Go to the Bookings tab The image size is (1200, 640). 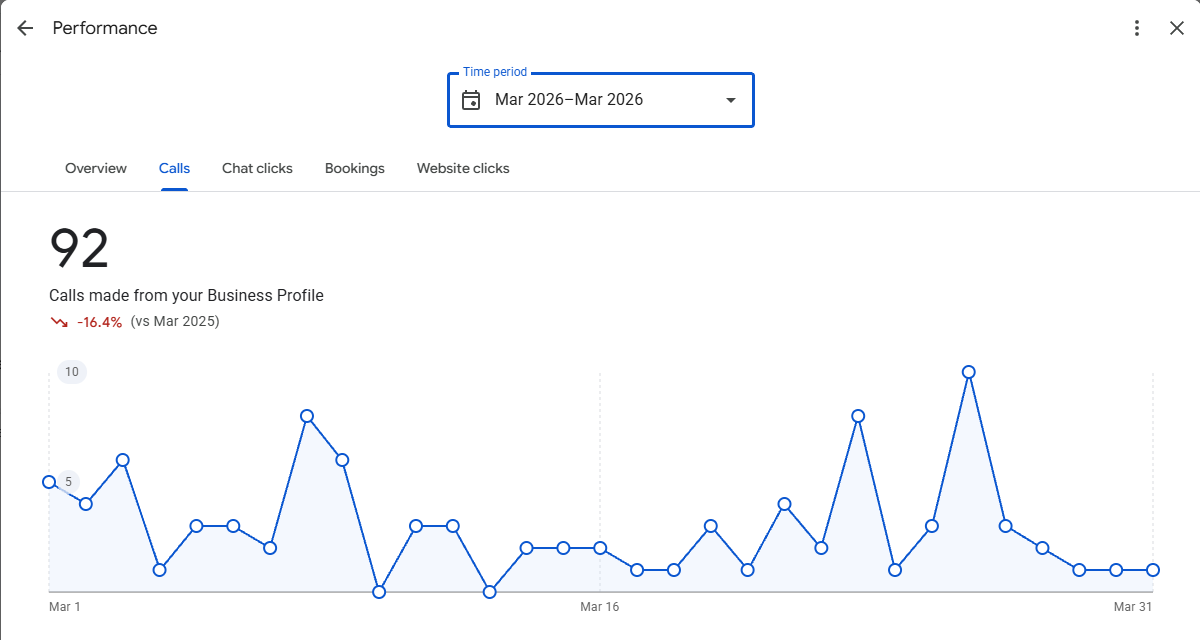click(355, 168)
